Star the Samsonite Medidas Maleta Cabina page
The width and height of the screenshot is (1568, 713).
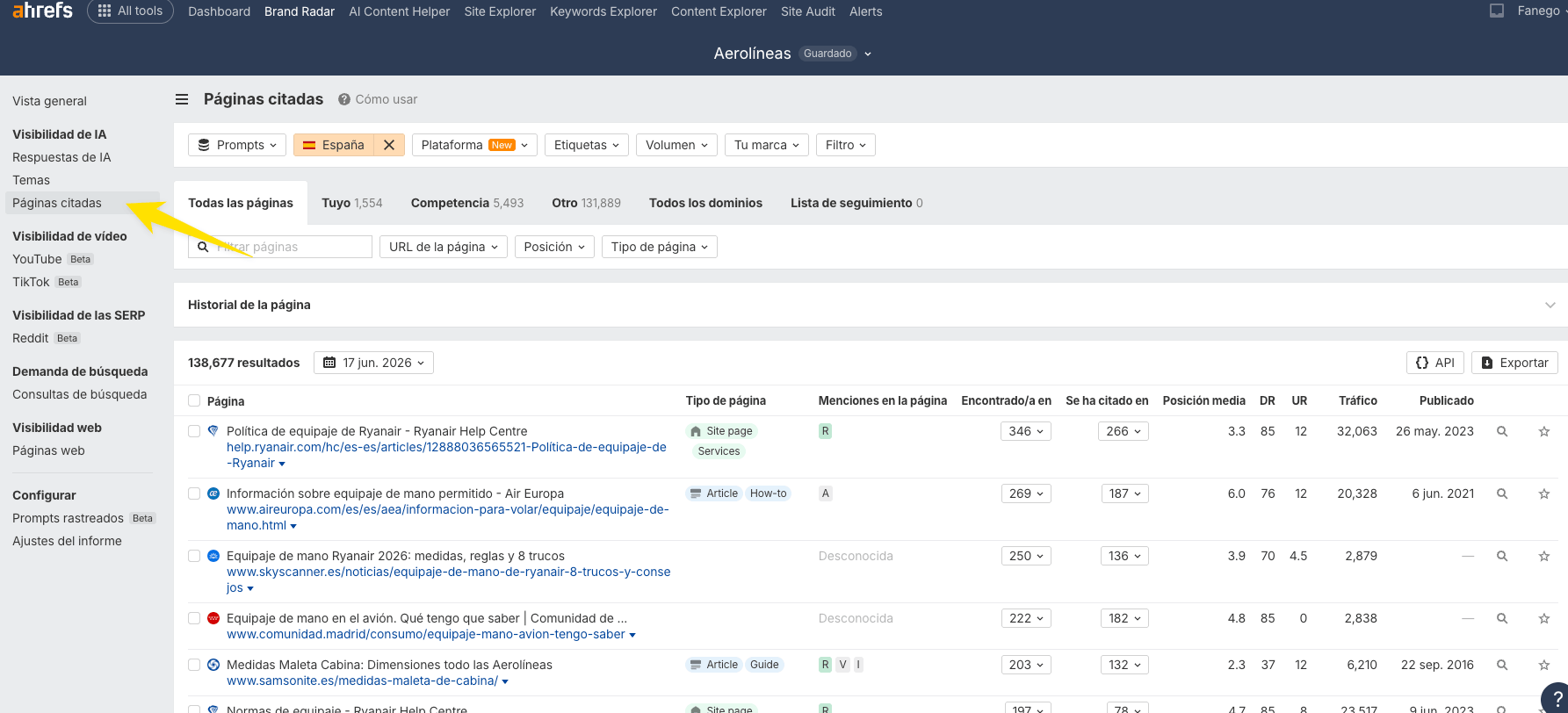click(x=1544, y=665)
